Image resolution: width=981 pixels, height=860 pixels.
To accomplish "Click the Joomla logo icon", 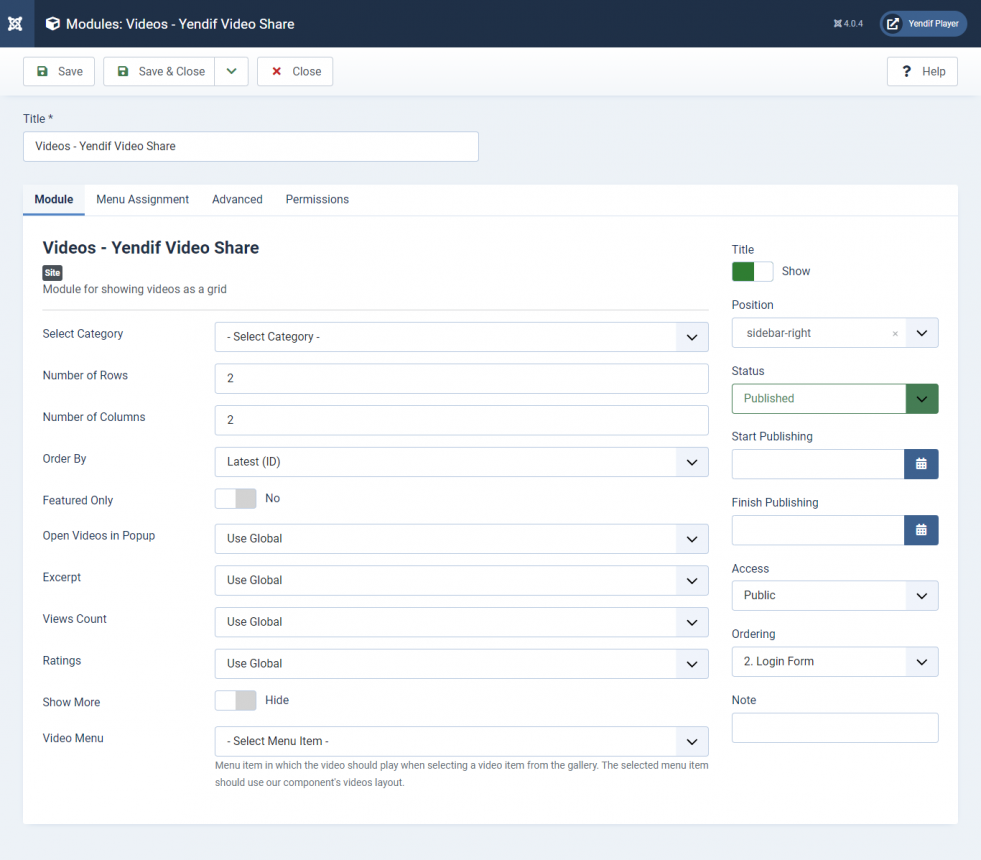I will pyautogui.click(x=15, y=24).
